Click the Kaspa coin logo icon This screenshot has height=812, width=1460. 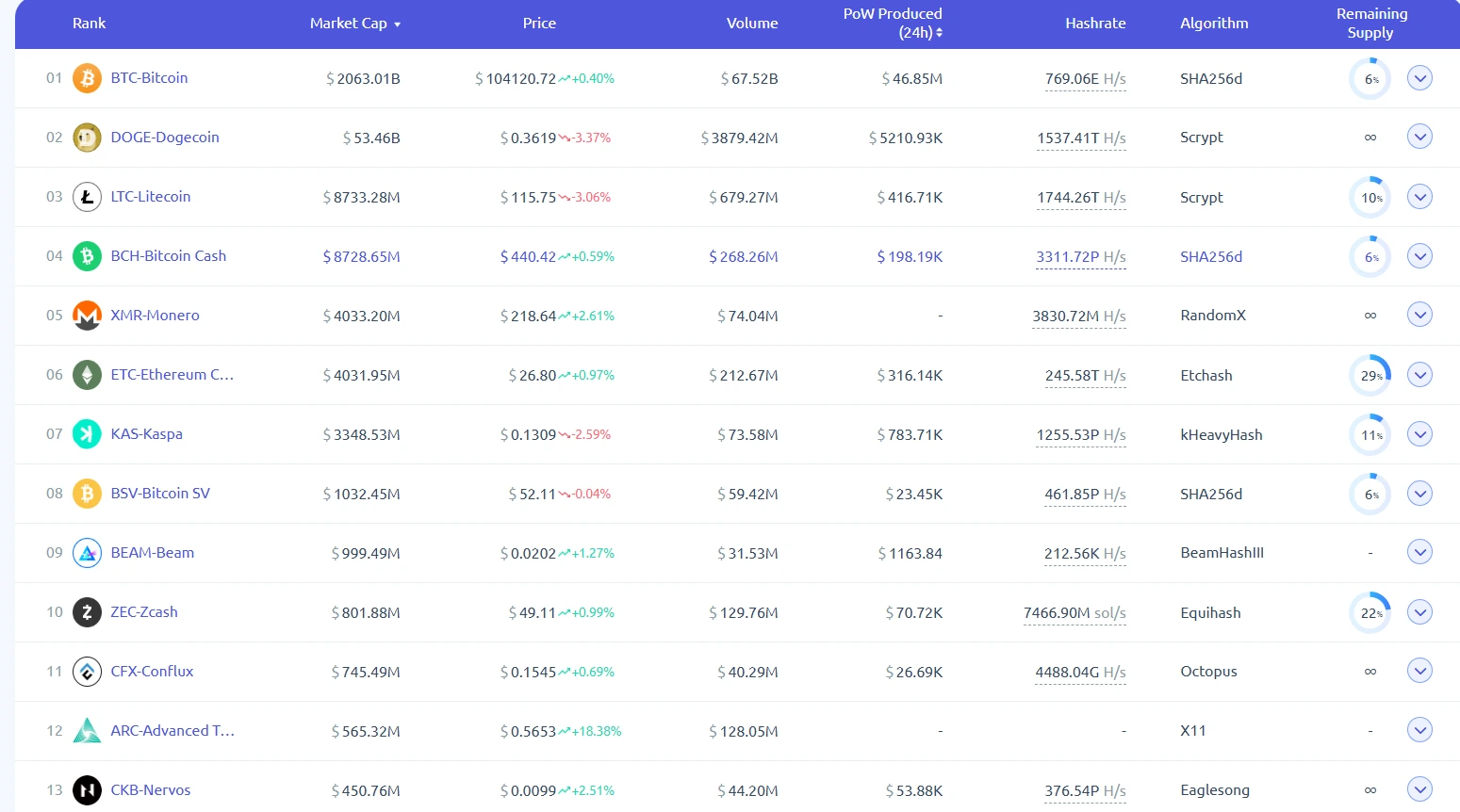[x=87, y=434]
